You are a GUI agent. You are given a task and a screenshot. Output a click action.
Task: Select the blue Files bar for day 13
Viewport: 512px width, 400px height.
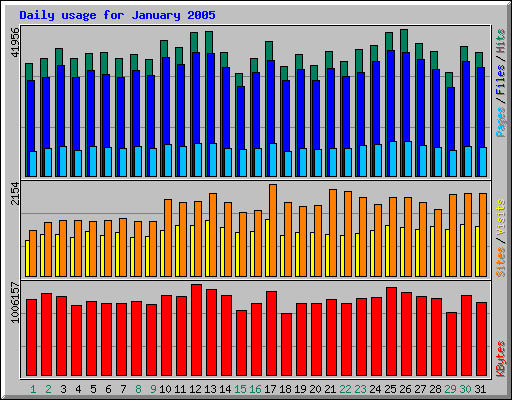click(x=211, y=98)
